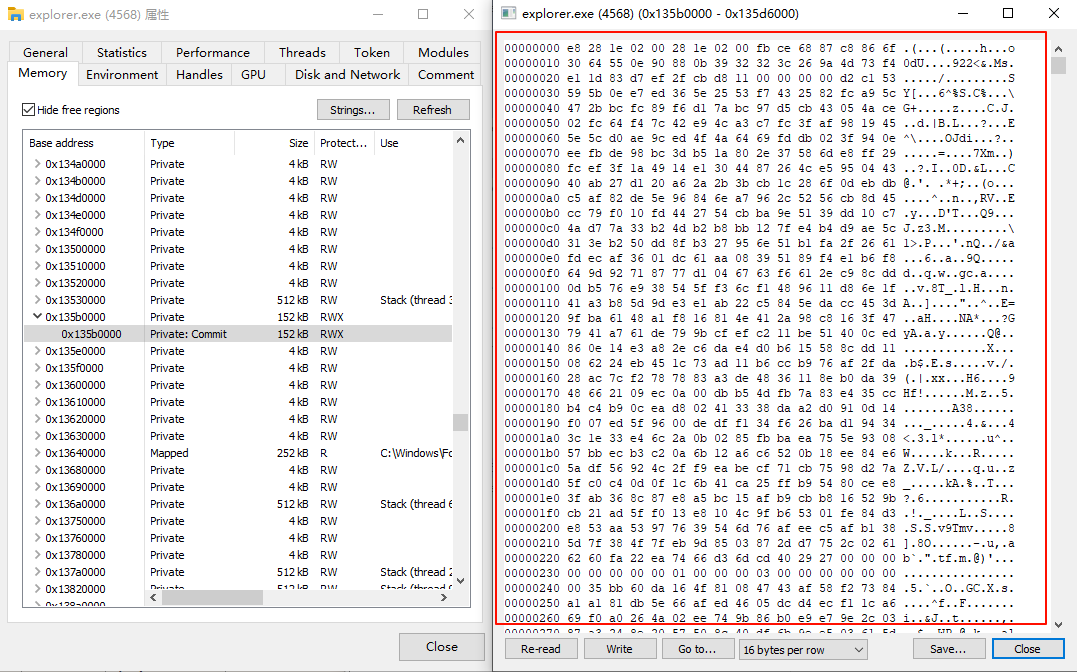Close the properties window via Close button
Image resolution: width=1077 pixels, height=672 pixels.
click(x=442, y=647)
